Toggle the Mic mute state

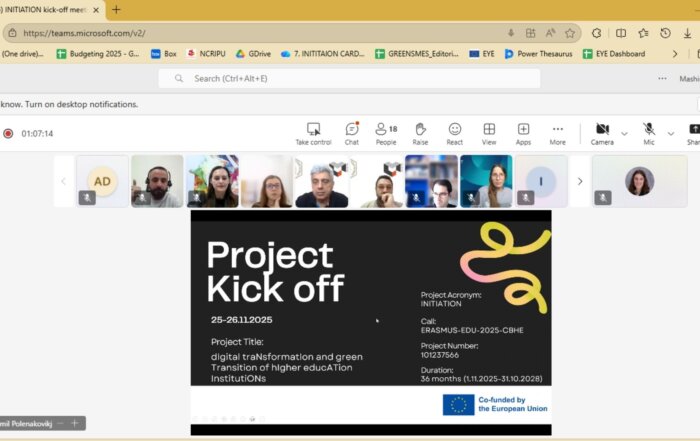point(649,133)
